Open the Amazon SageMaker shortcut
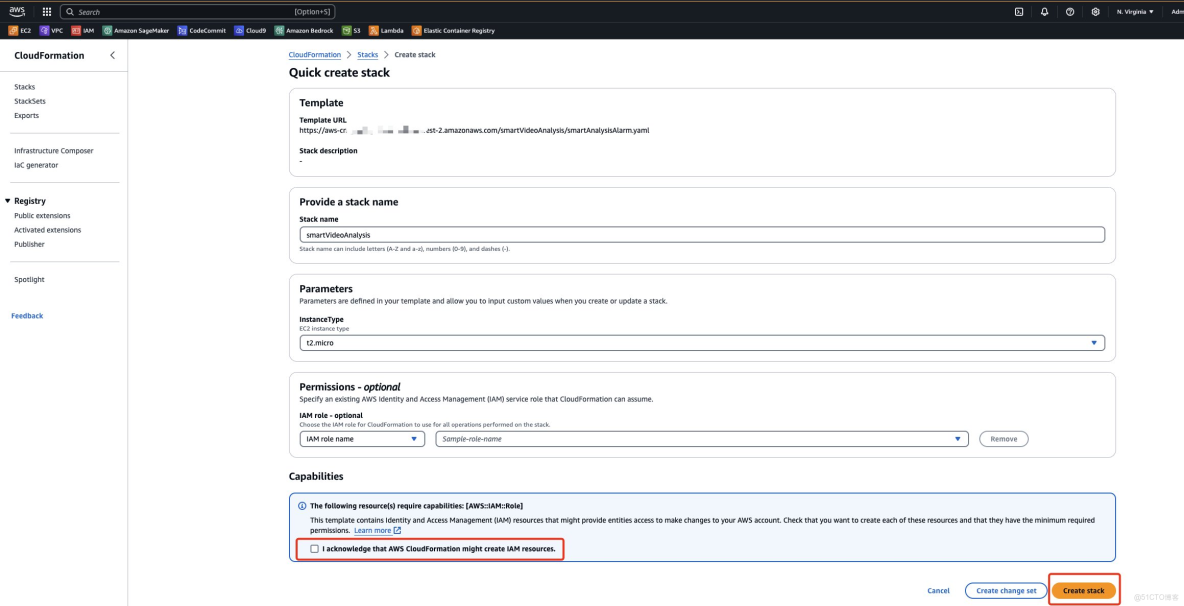The image size is (1184, 606). click(x=136, y=31)
